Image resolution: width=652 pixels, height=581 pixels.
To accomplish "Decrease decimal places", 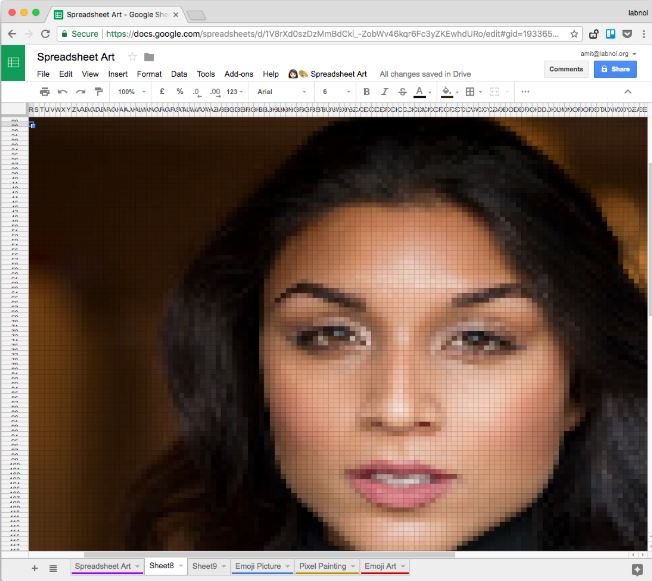I will point(197,92).
